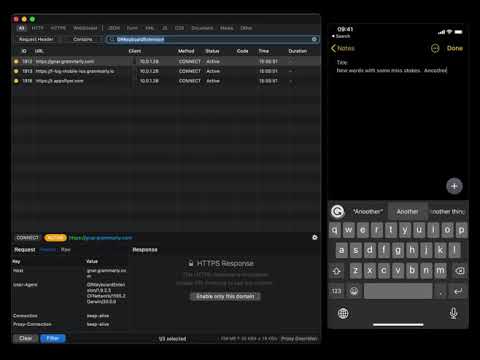Click into the filter search field
This screenshot has width=480, height=360.
(x=213, y=39)
